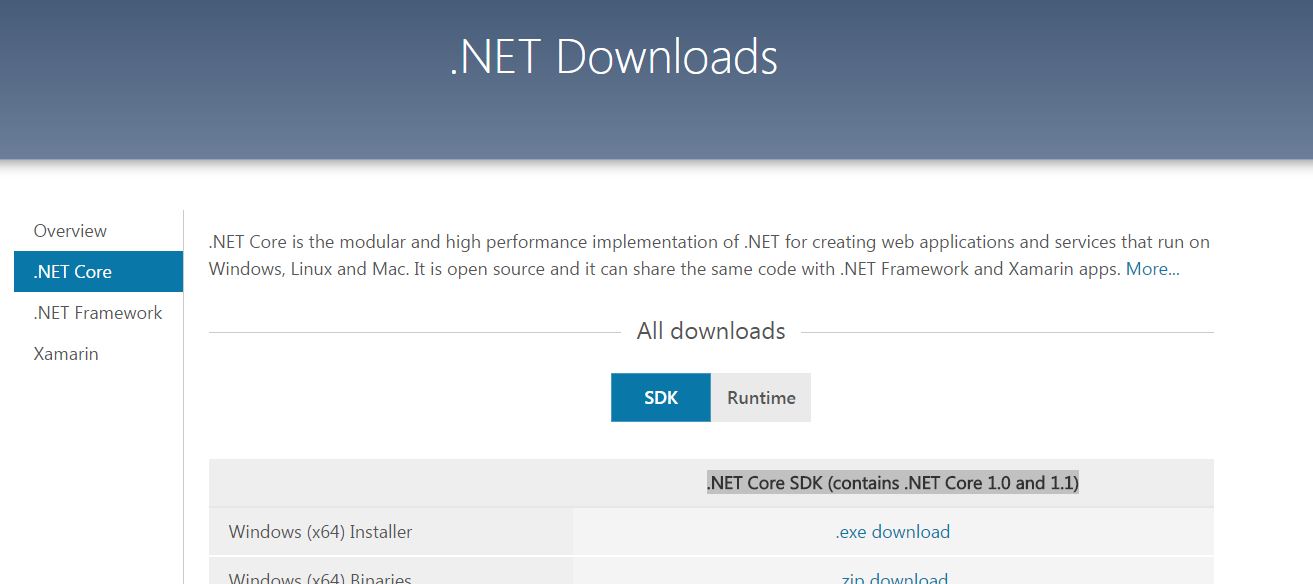Image resolution: width=1313 pixels, height=584 pixels.
Task: Open the Overview sidebar item
Action: (x=70, y=231)
